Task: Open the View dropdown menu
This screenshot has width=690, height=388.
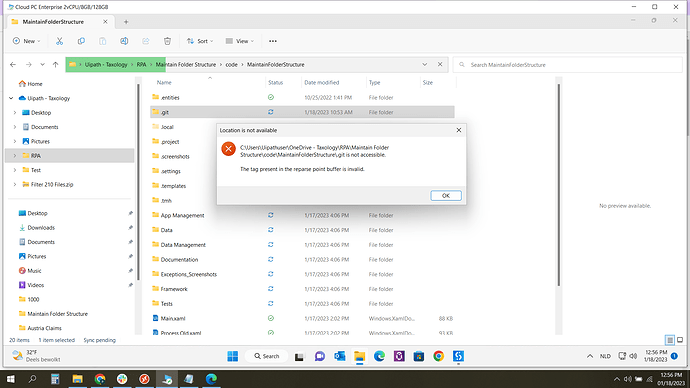Action: click(x=240, y=41)
